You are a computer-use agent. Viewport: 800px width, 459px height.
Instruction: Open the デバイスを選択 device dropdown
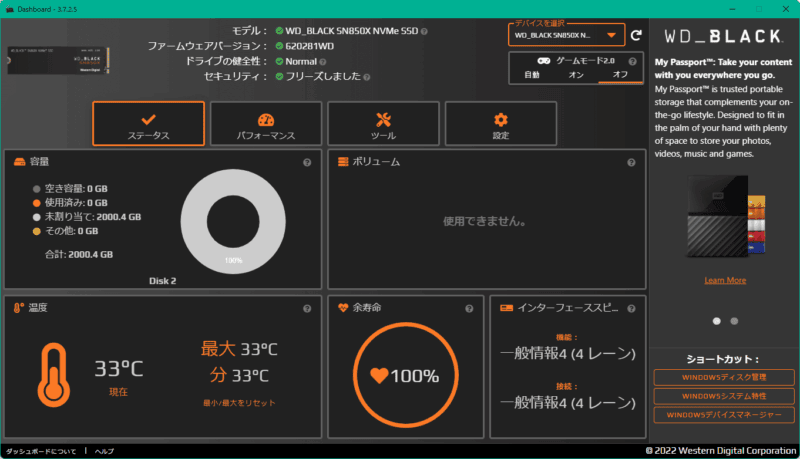(566, 35)
